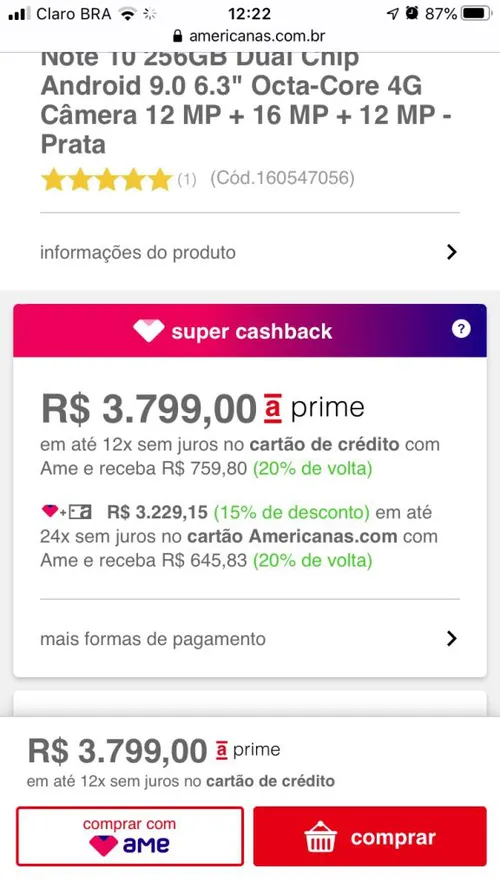Tap the padlock icon beside americanas.com.br
Image resolution: width=500 pixels, height=889 pixels.
[178, 36]
